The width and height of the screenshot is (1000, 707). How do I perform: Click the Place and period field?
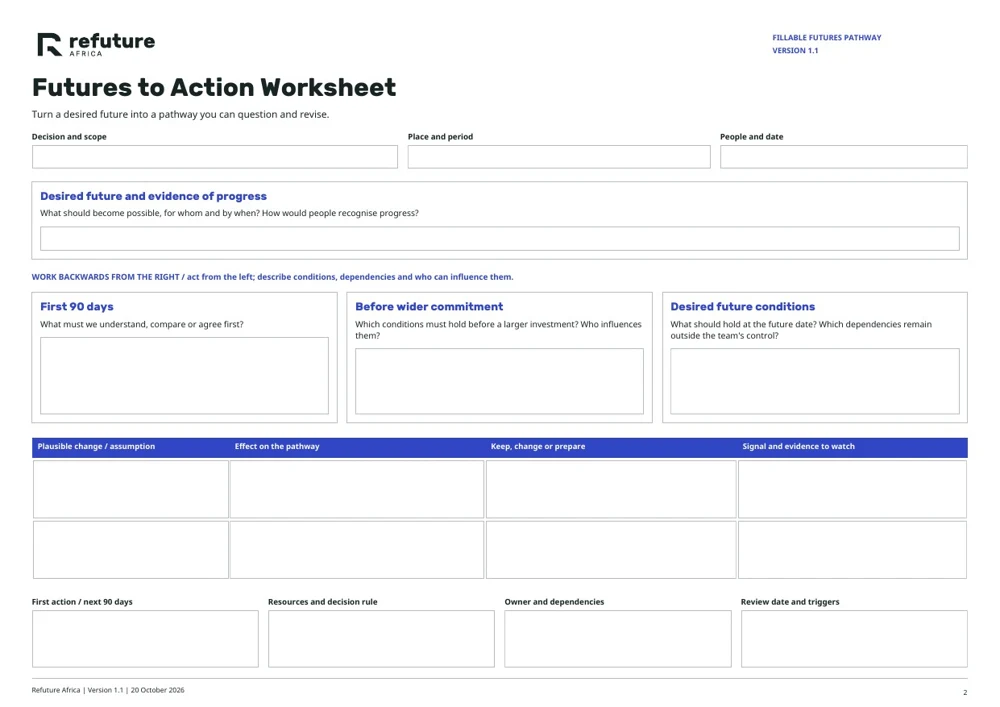click(559, 157)
